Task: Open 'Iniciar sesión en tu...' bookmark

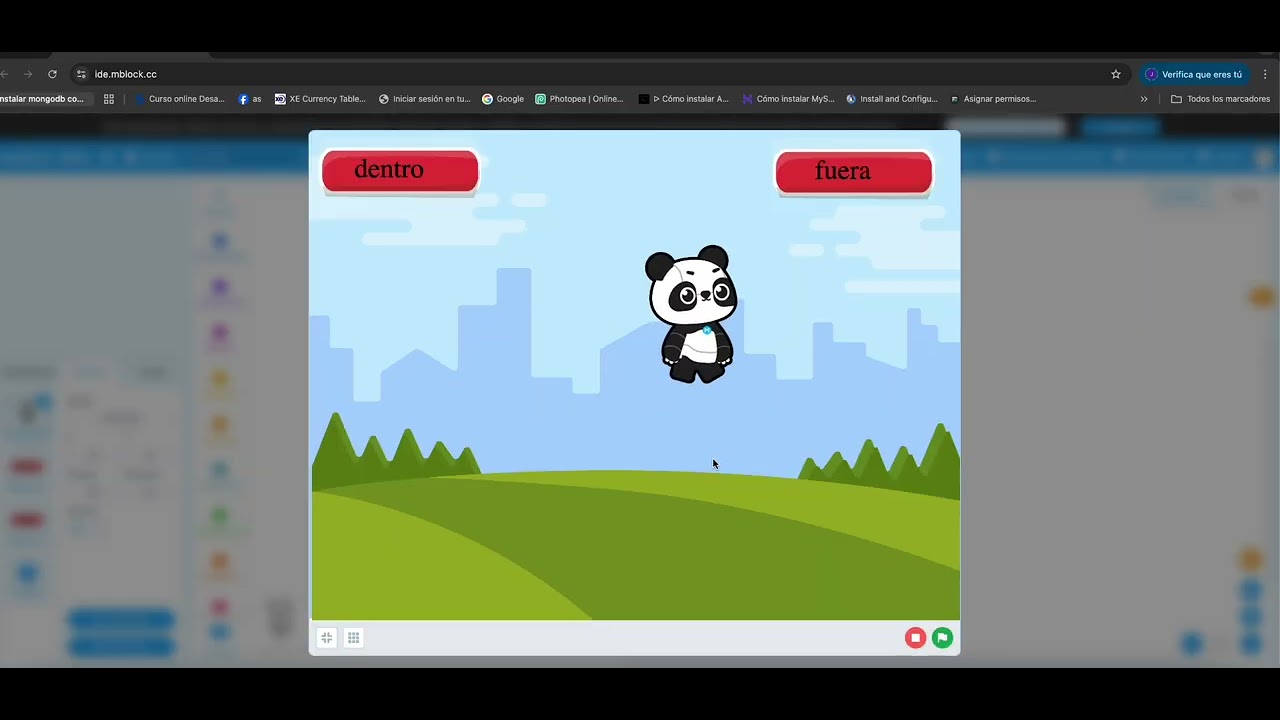Action: pos(424,99)
